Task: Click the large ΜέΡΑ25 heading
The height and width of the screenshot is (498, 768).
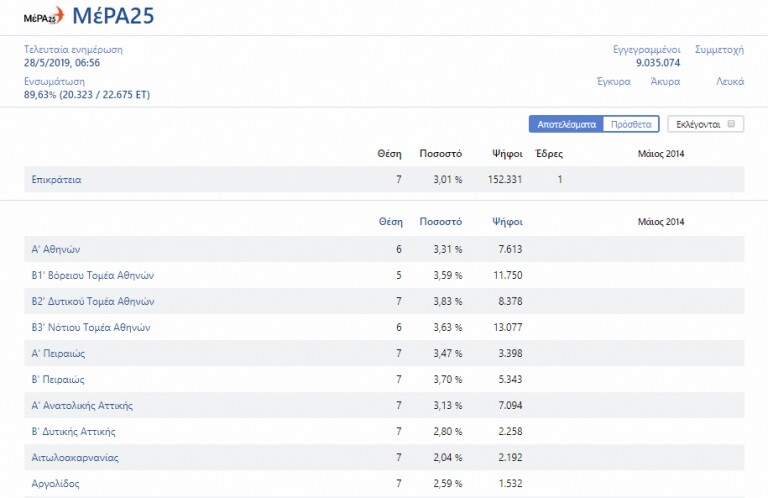Action: tap(113, 16)
